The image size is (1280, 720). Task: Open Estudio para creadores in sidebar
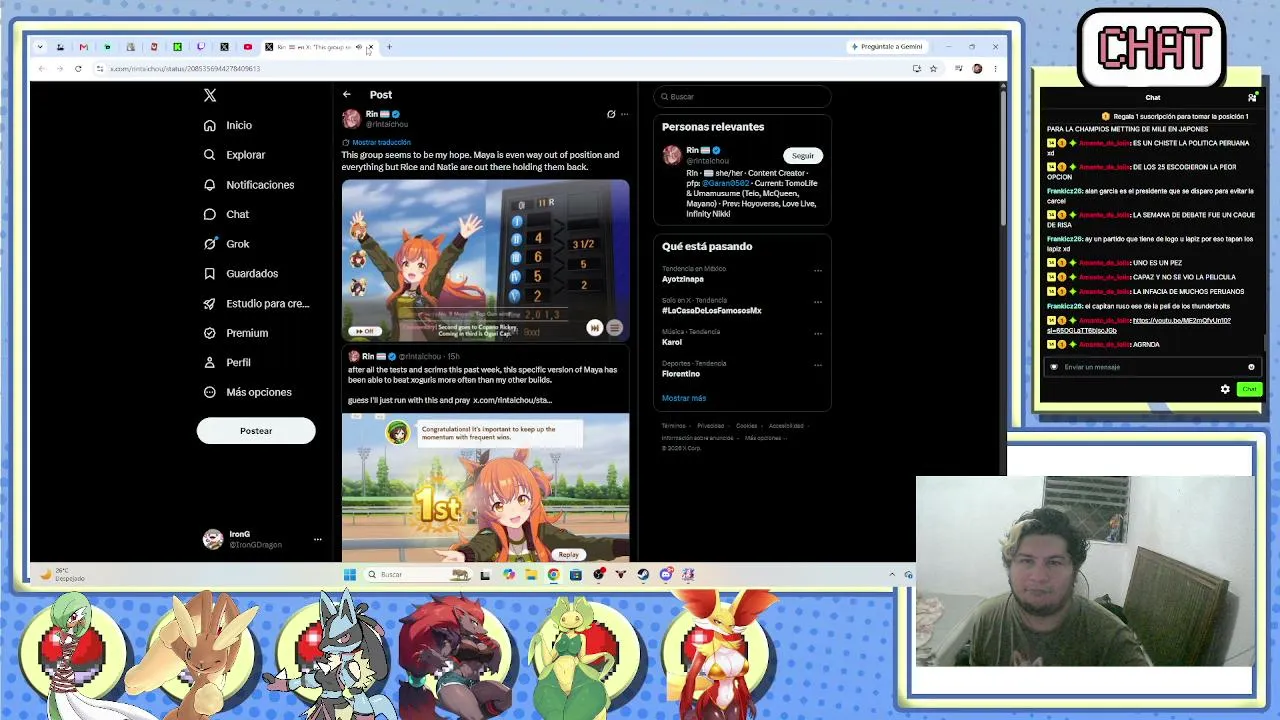(x=257, y=303)
